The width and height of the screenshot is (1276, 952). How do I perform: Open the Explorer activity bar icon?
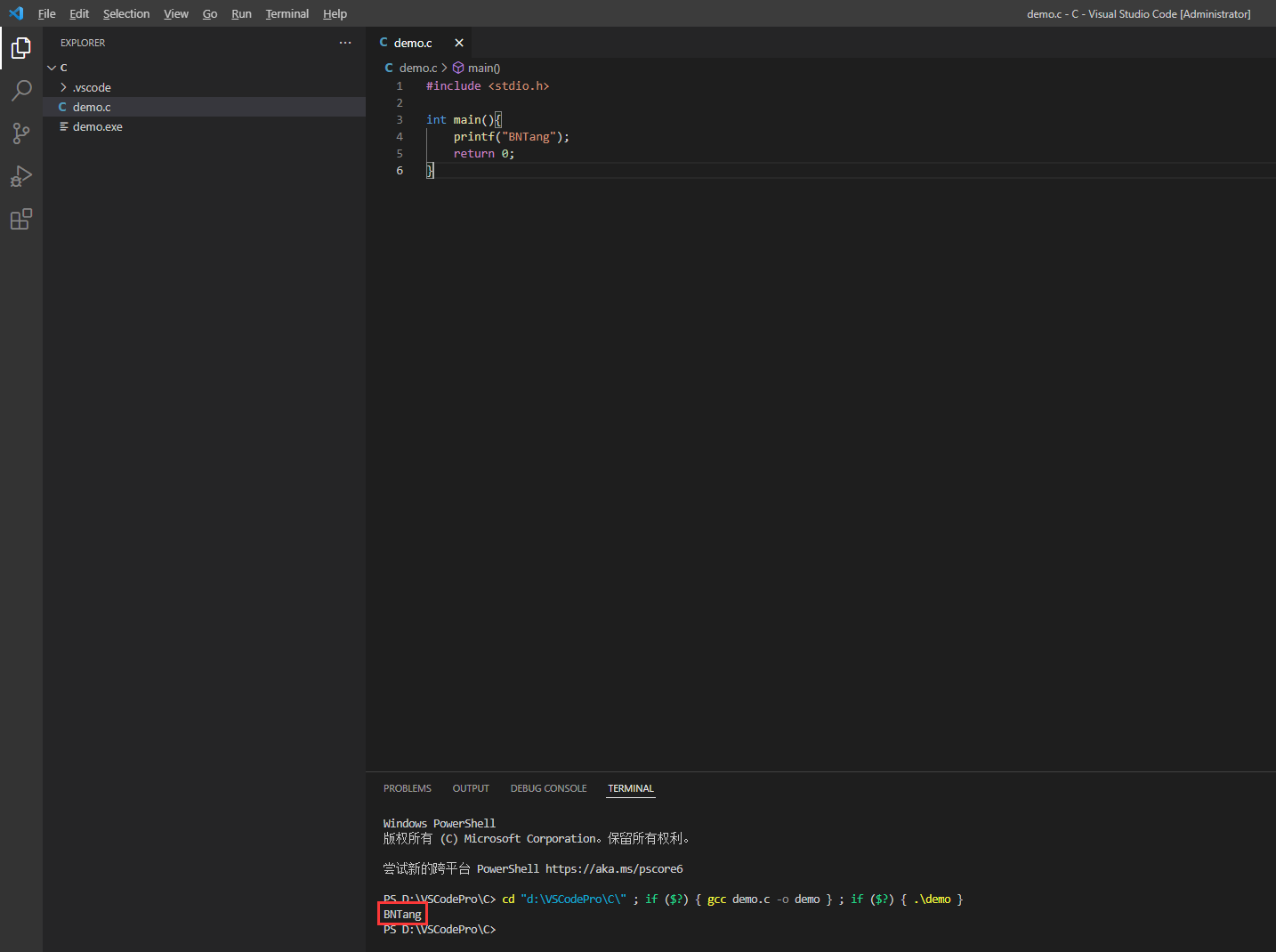pos(21,48)
